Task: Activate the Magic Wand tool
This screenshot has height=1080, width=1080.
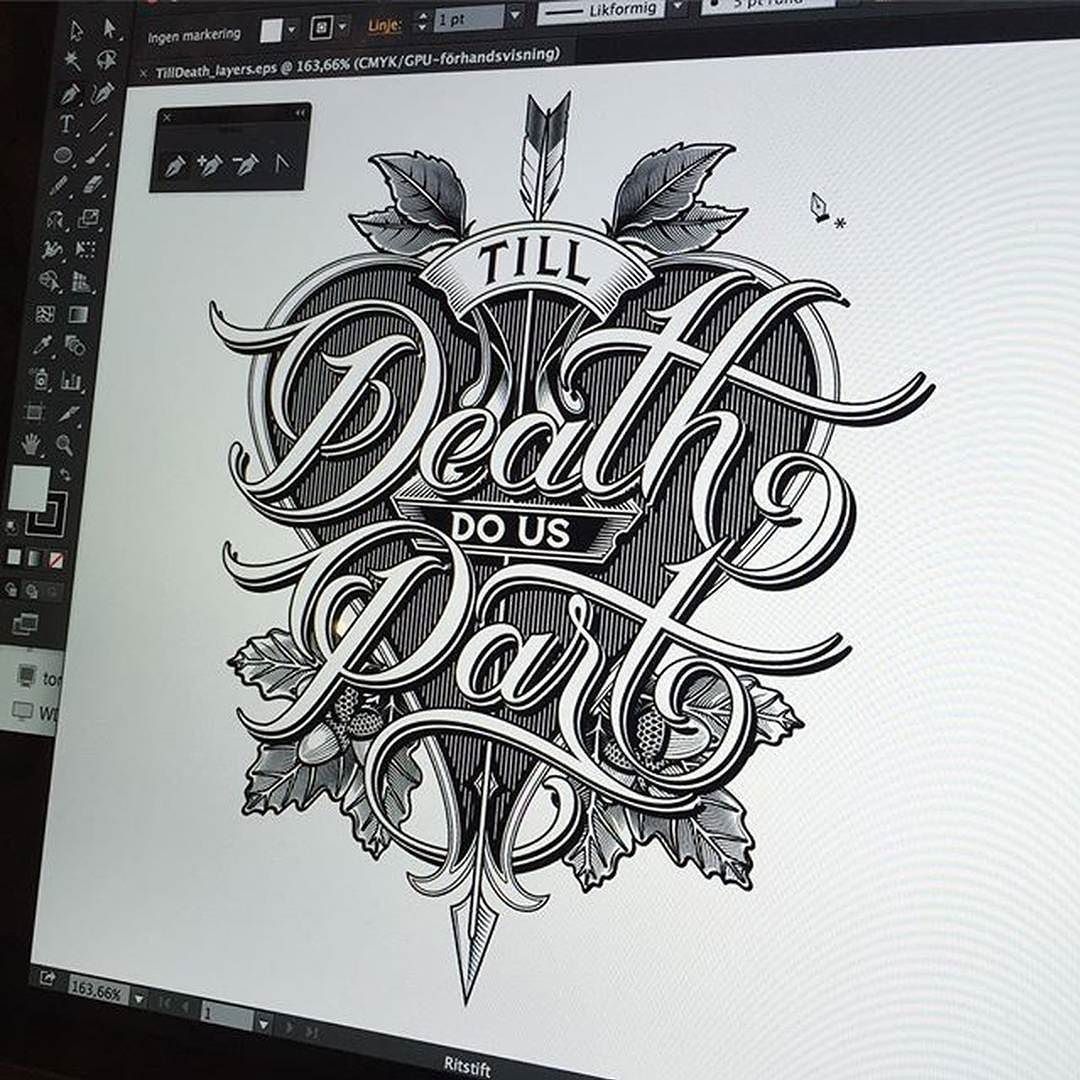Action: tap(73, 61)
